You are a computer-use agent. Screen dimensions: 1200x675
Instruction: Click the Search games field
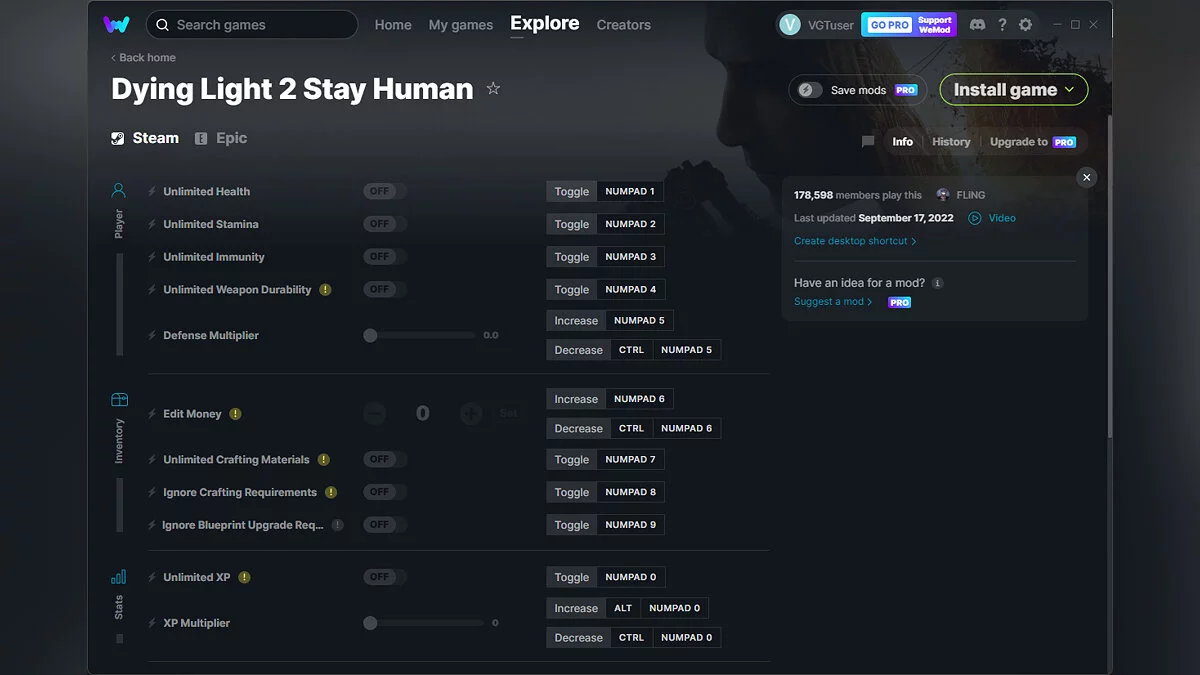(250, 24)
